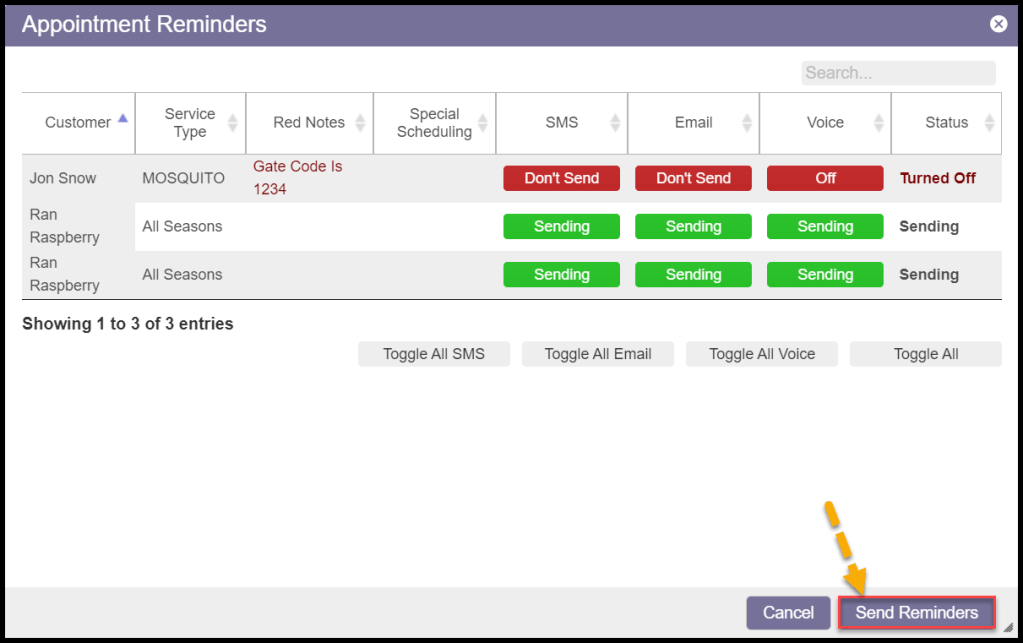Screen dimensions: 1023x643
Task: Toggle second Ran Raspberry Voice Sending
Action: pos(825,275)
